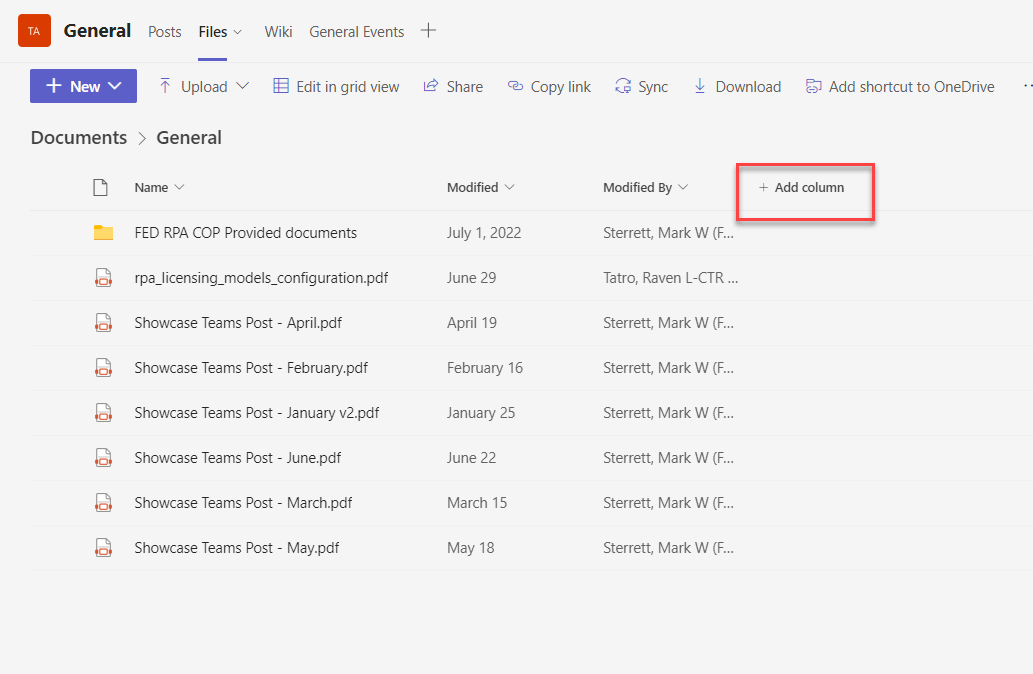Image resolution: width=1033 pixels, height=674 pixels.
Task: Click the Share arrow icon
Action: [x=431, y=86]
